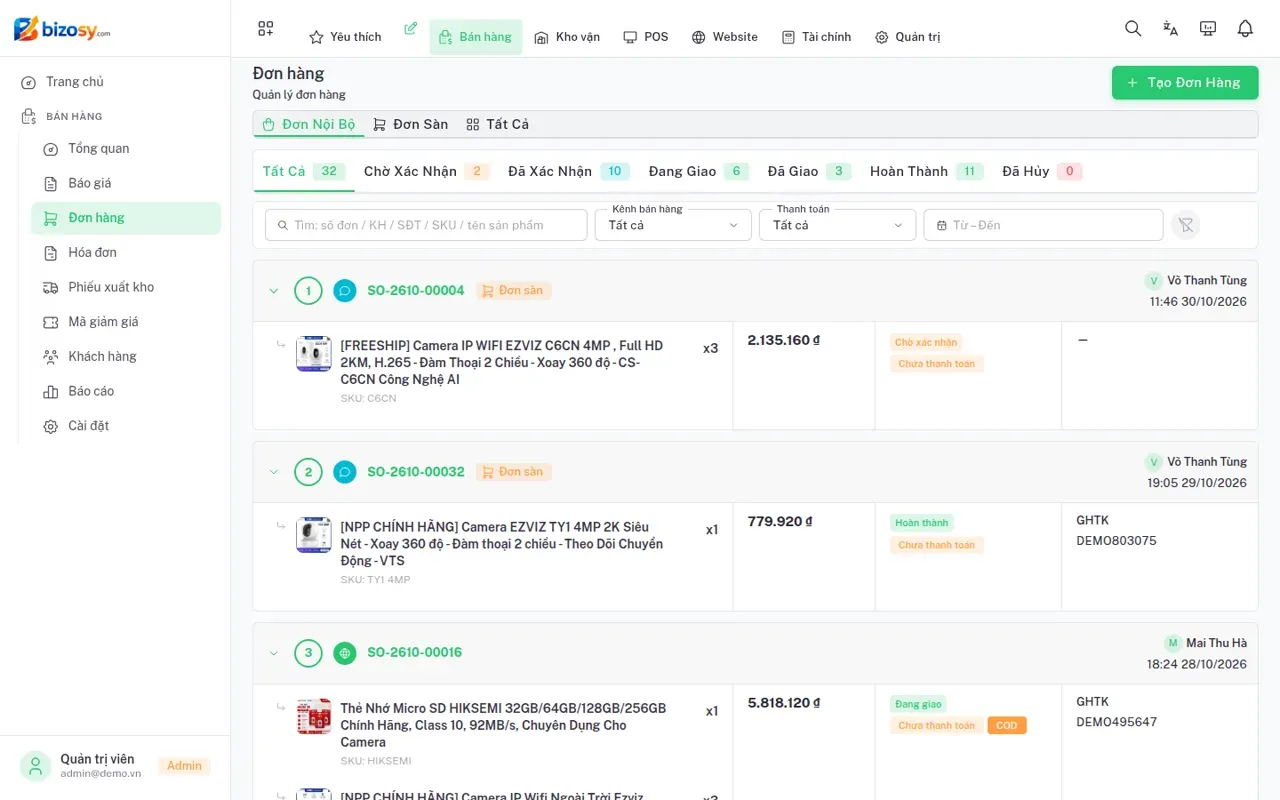Open the notifications bell
The image size is (1280, 800).
(x=1245, y=29)
